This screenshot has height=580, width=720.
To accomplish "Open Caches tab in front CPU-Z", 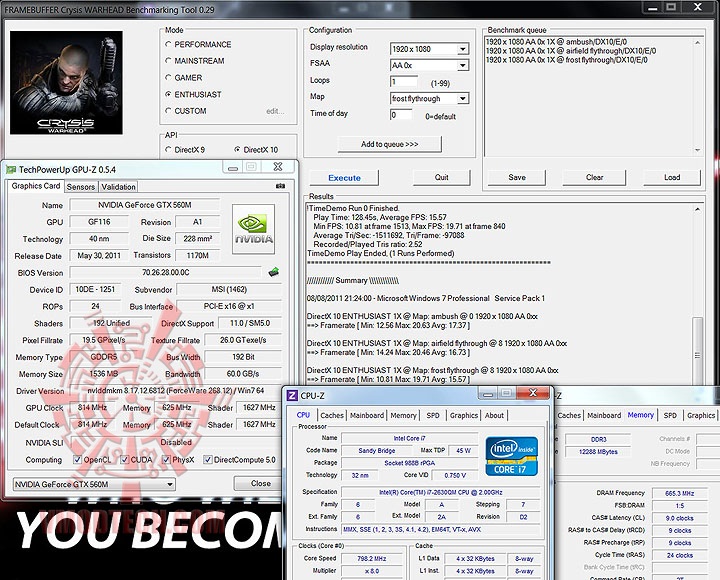I will (332, 415).
